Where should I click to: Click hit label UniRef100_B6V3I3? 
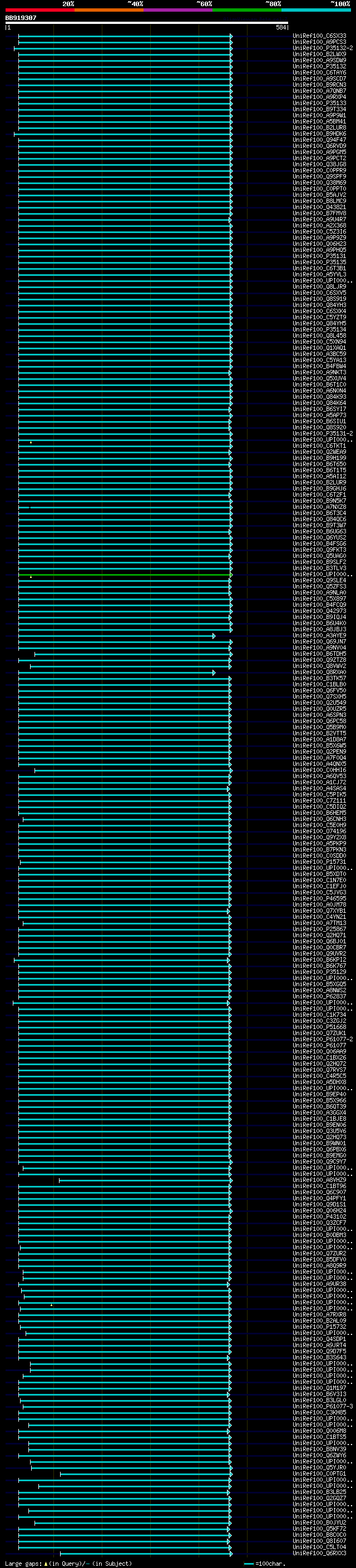tap(319, 1394)
